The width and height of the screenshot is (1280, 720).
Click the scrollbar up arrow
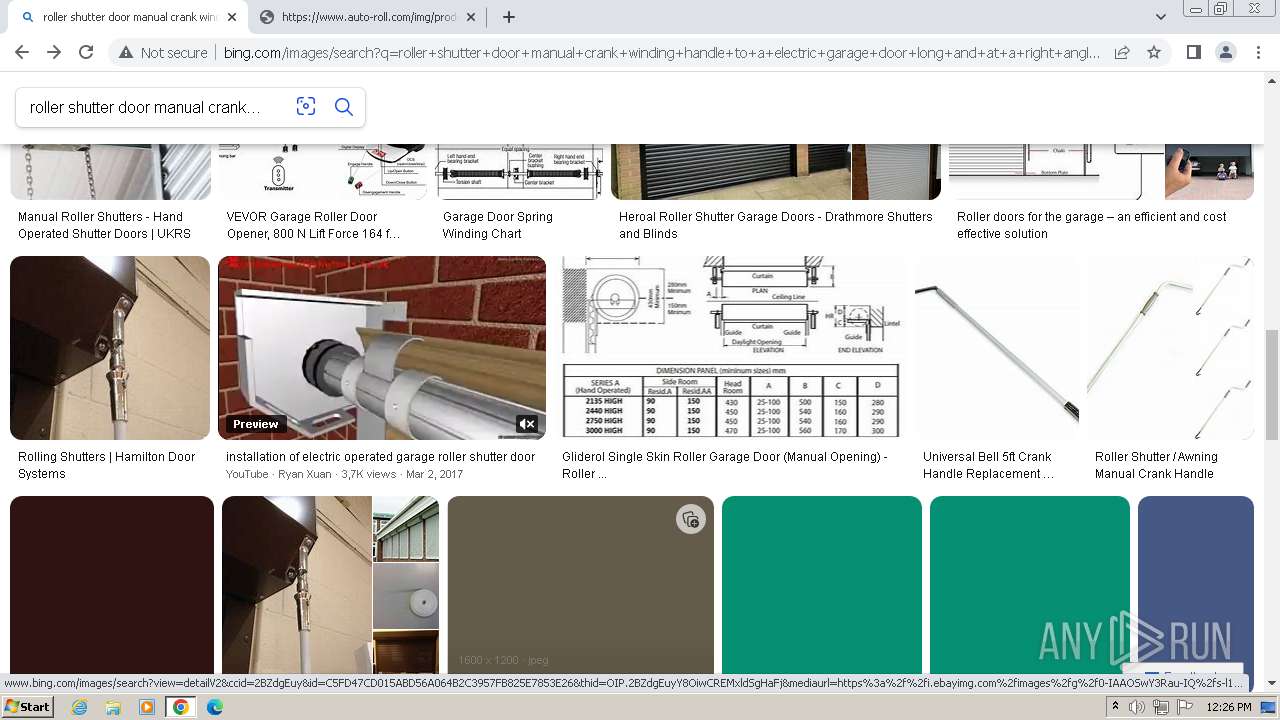coord(1272,80)
